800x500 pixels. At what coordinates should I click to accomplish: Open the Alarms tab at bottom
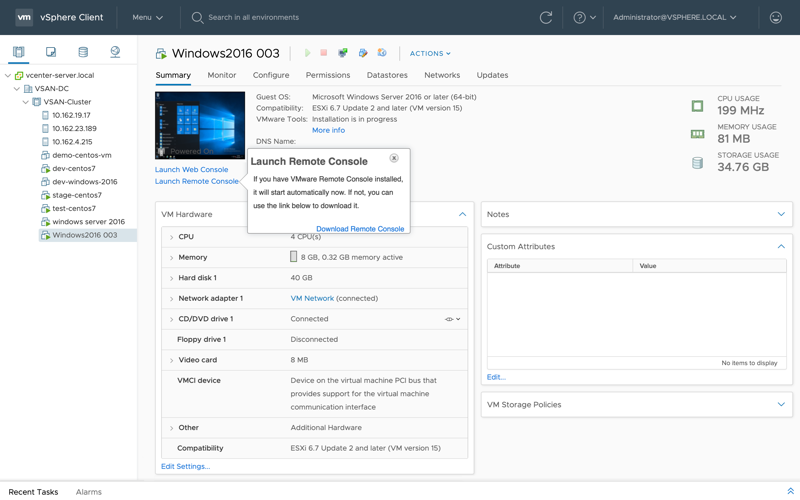pyautogui.click(x=89, y=492)
